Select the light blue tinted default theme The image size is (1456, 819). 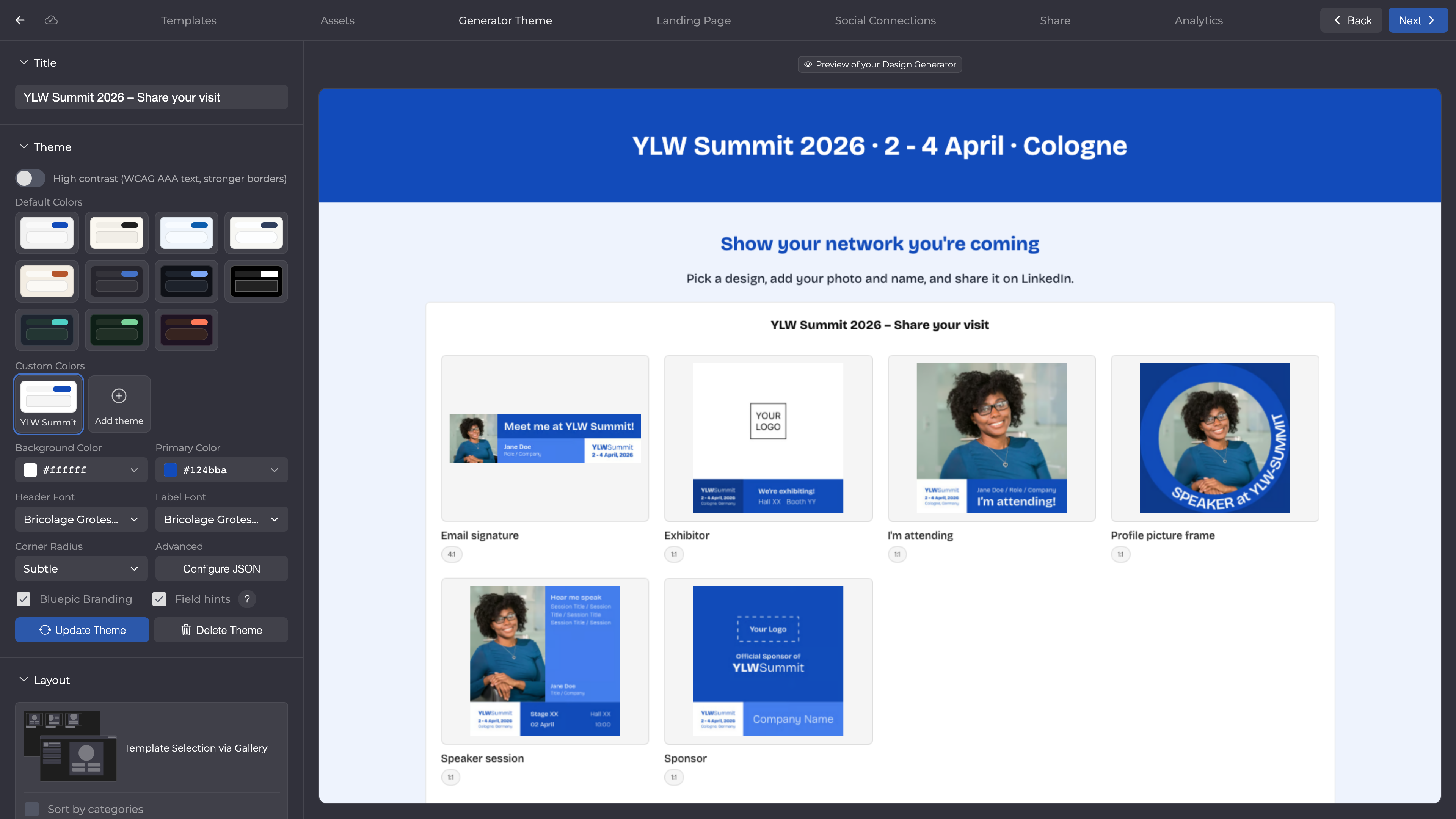point(187,232)
